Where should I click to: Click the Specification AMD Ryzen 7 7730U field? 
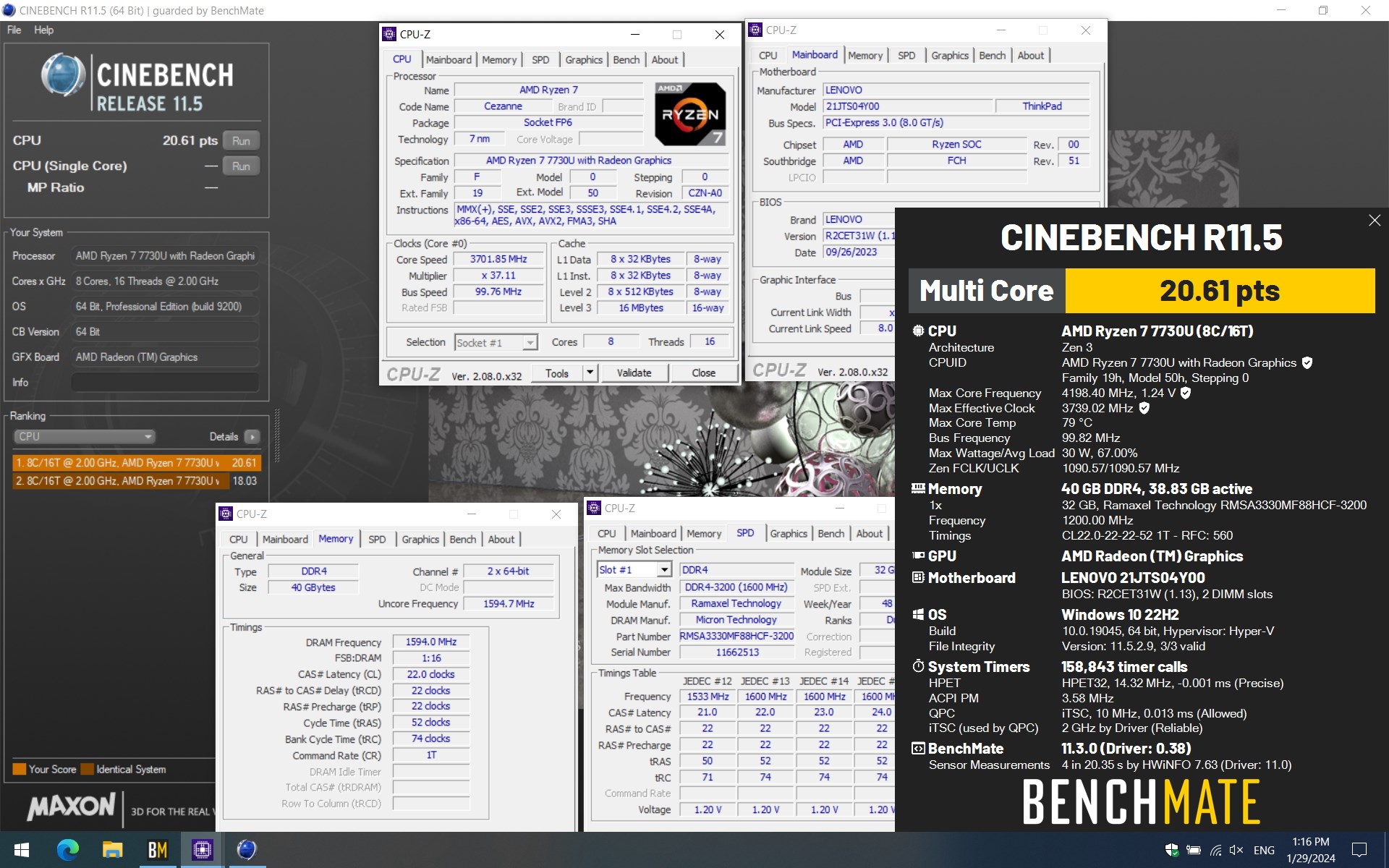click(x=592, y=161)
